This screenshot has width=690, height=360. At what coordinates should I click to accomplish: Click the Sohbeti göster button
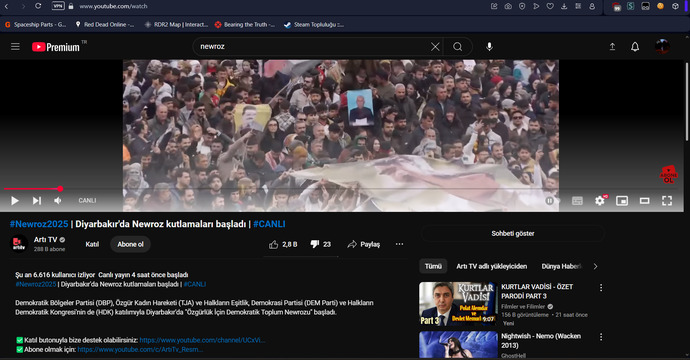(513, 234)
